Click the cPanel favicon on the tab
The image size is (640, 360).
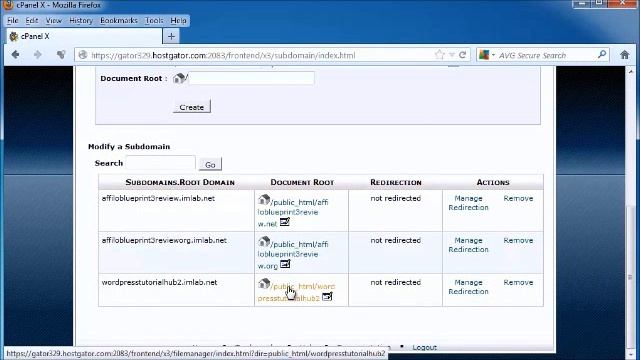[x=14, y=36]
